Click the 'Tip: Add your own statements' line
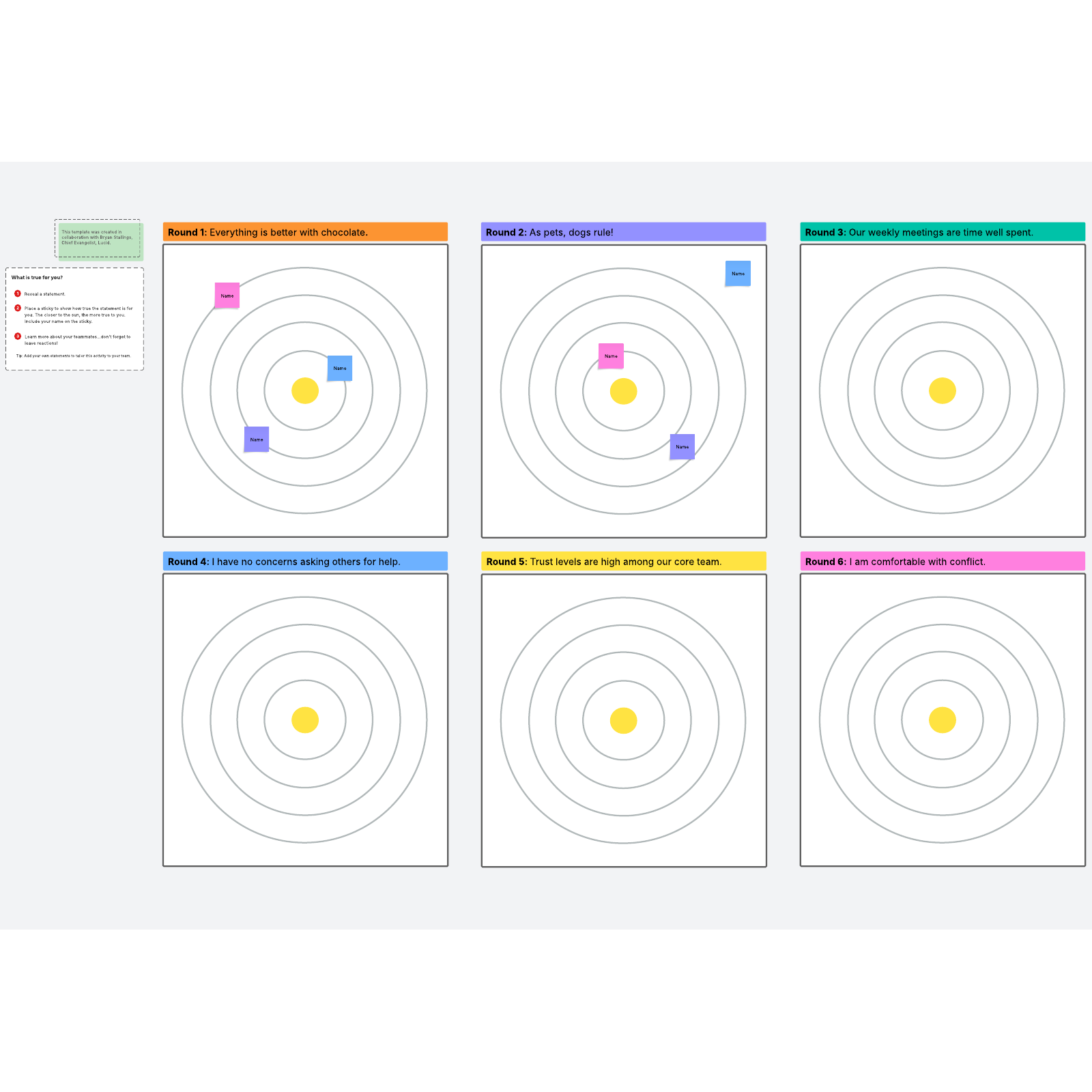 (x=74, y=356)
